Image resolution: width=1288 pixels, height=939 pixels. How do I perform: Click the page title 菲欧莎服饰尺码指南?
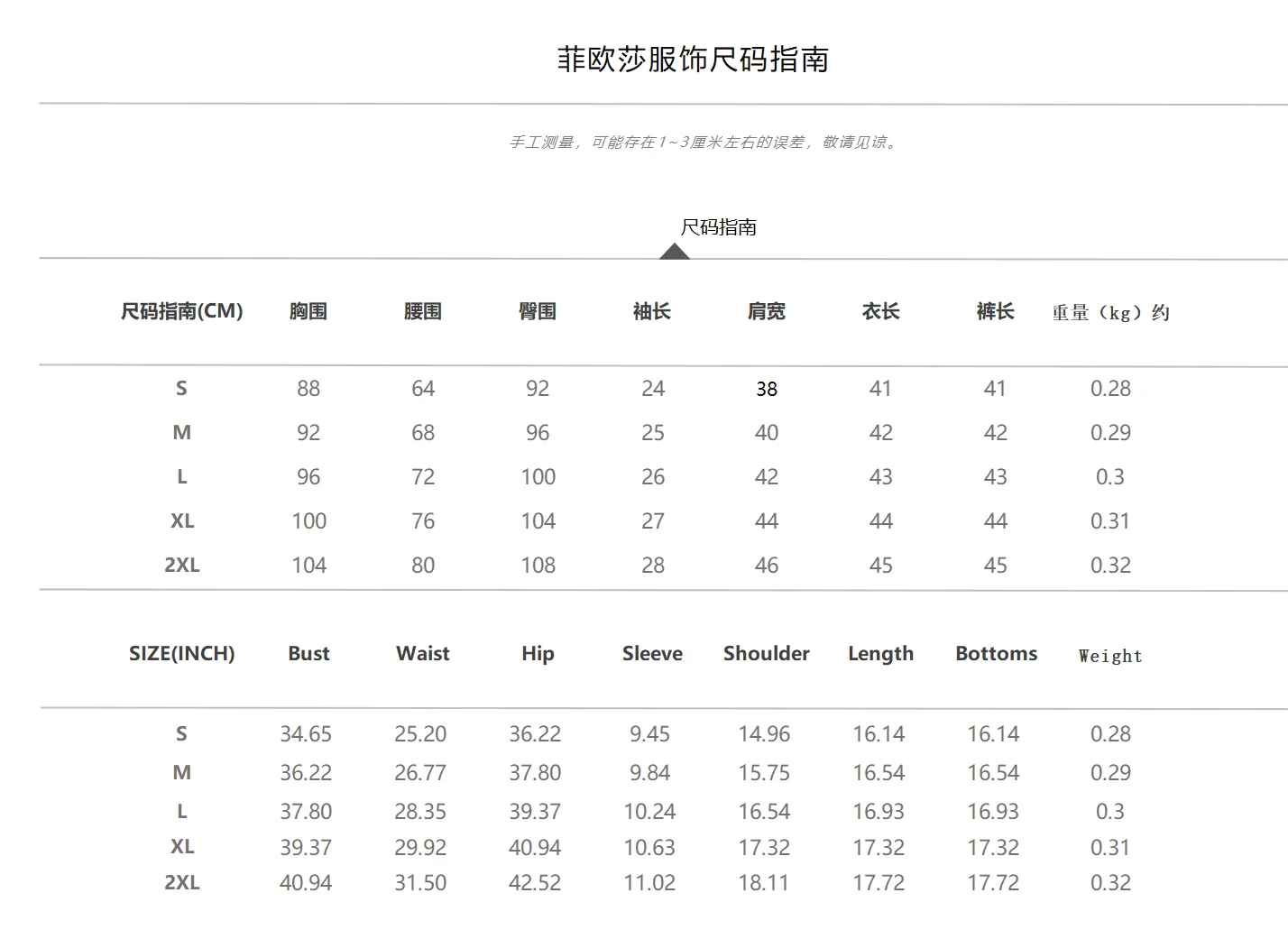693,60
